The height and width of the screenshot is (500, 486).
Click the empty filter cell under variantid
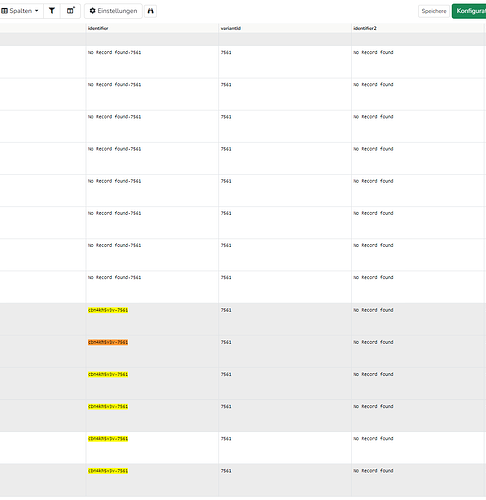[x=285, y=39]
